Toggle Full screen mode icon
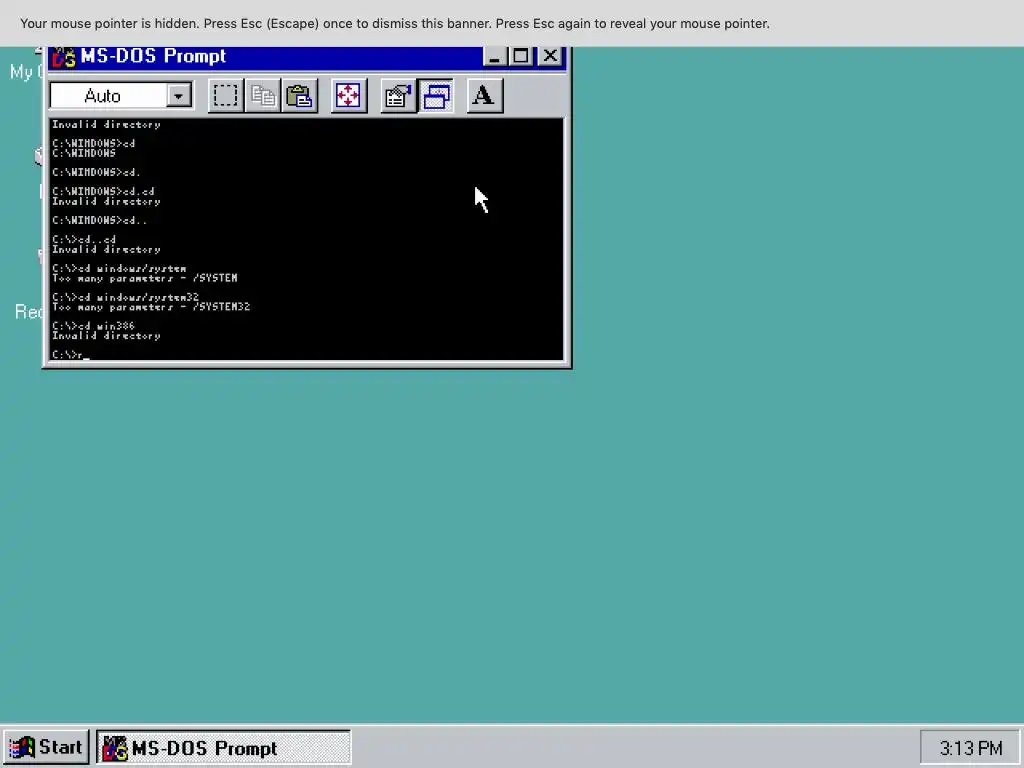Viewport: 1024px width, 768px height. click(x=348, y=96)
